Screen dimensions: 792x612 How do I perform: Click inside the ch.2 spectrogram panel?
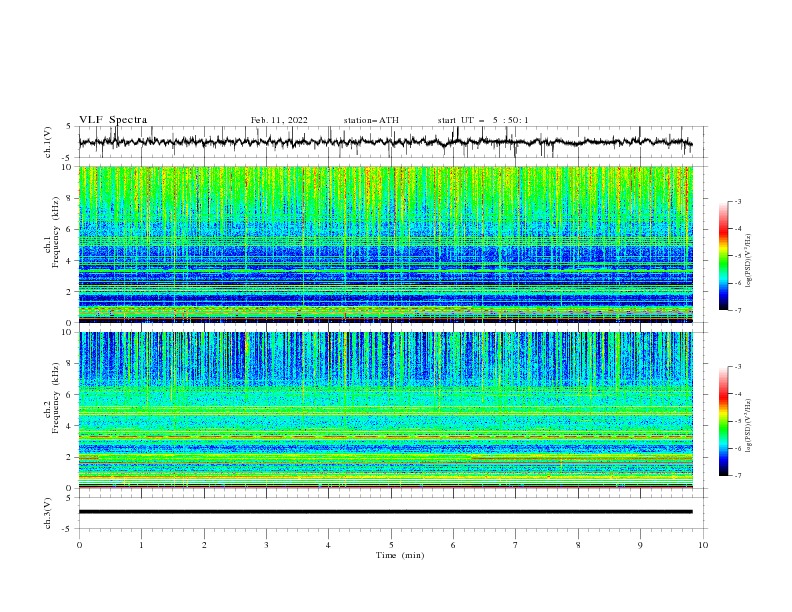pos(385,410)
